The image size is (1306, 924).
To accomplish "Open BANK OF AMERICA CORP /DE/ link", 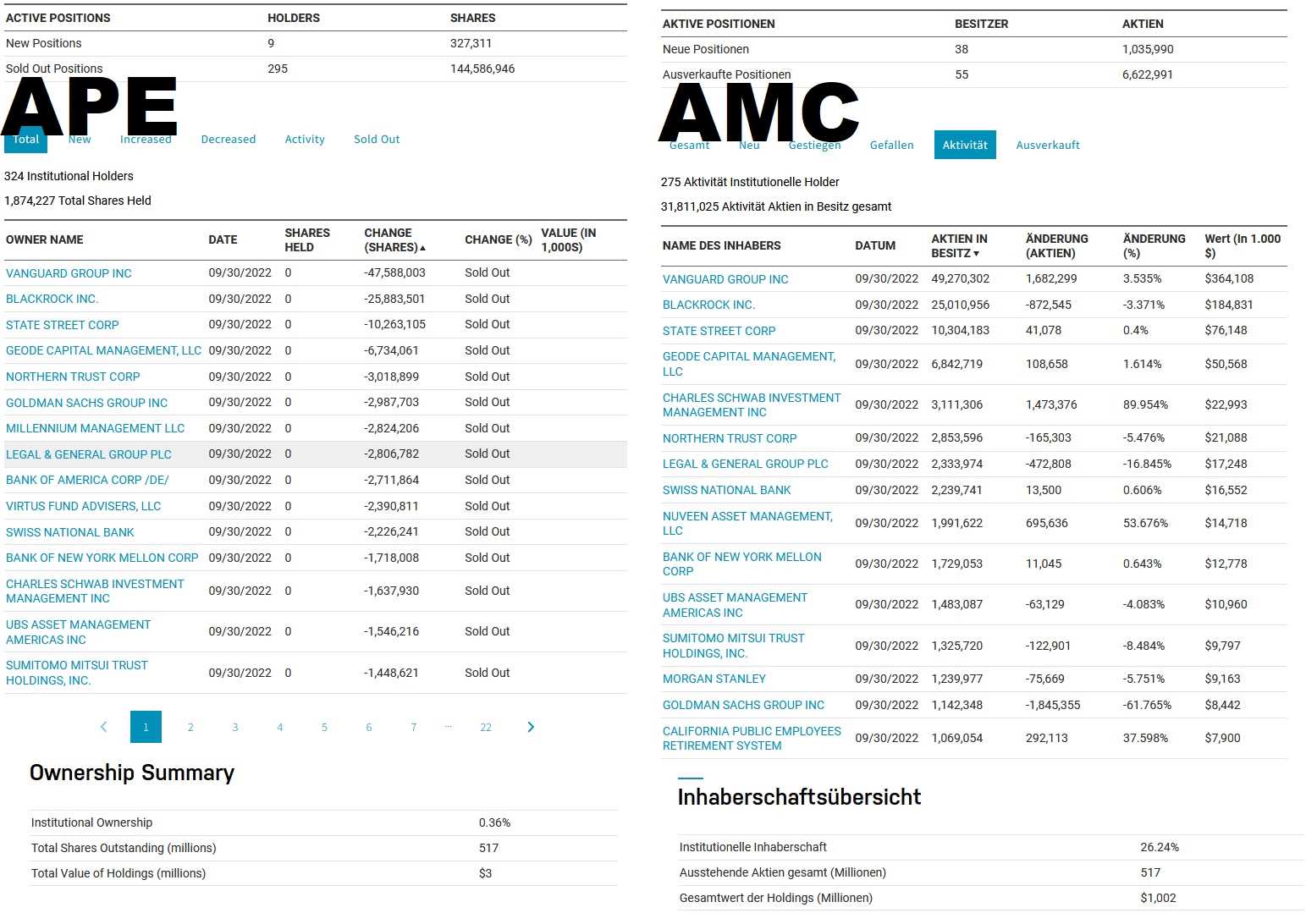I will [87, 480].
